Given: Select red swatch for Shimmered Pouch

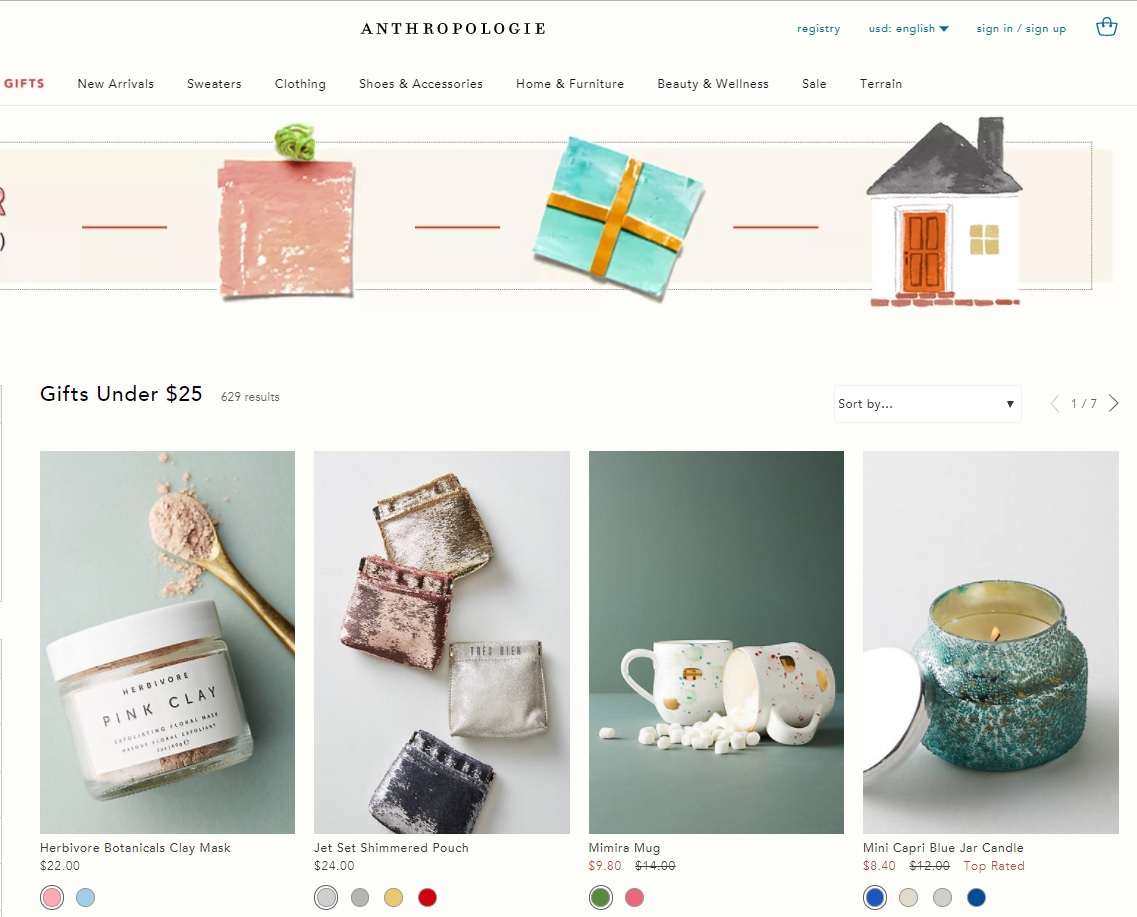Looking at the screenshot, I should (x=428, y=897).
